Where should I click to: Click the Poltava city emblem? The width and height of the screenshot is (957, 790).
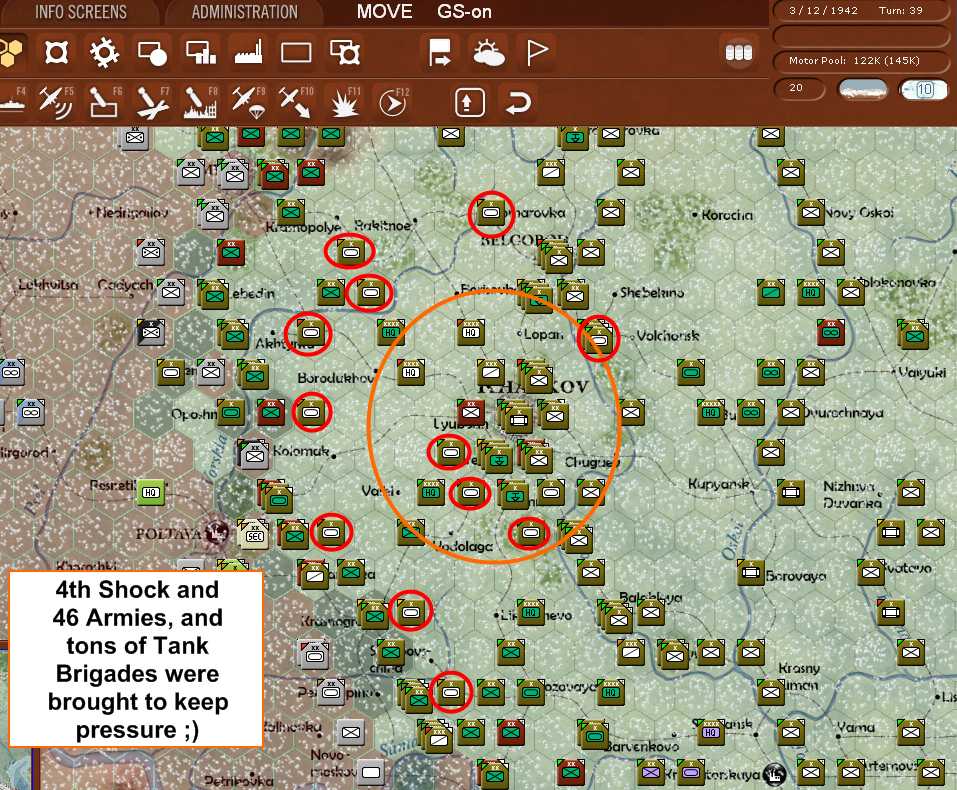coord(216,532)
